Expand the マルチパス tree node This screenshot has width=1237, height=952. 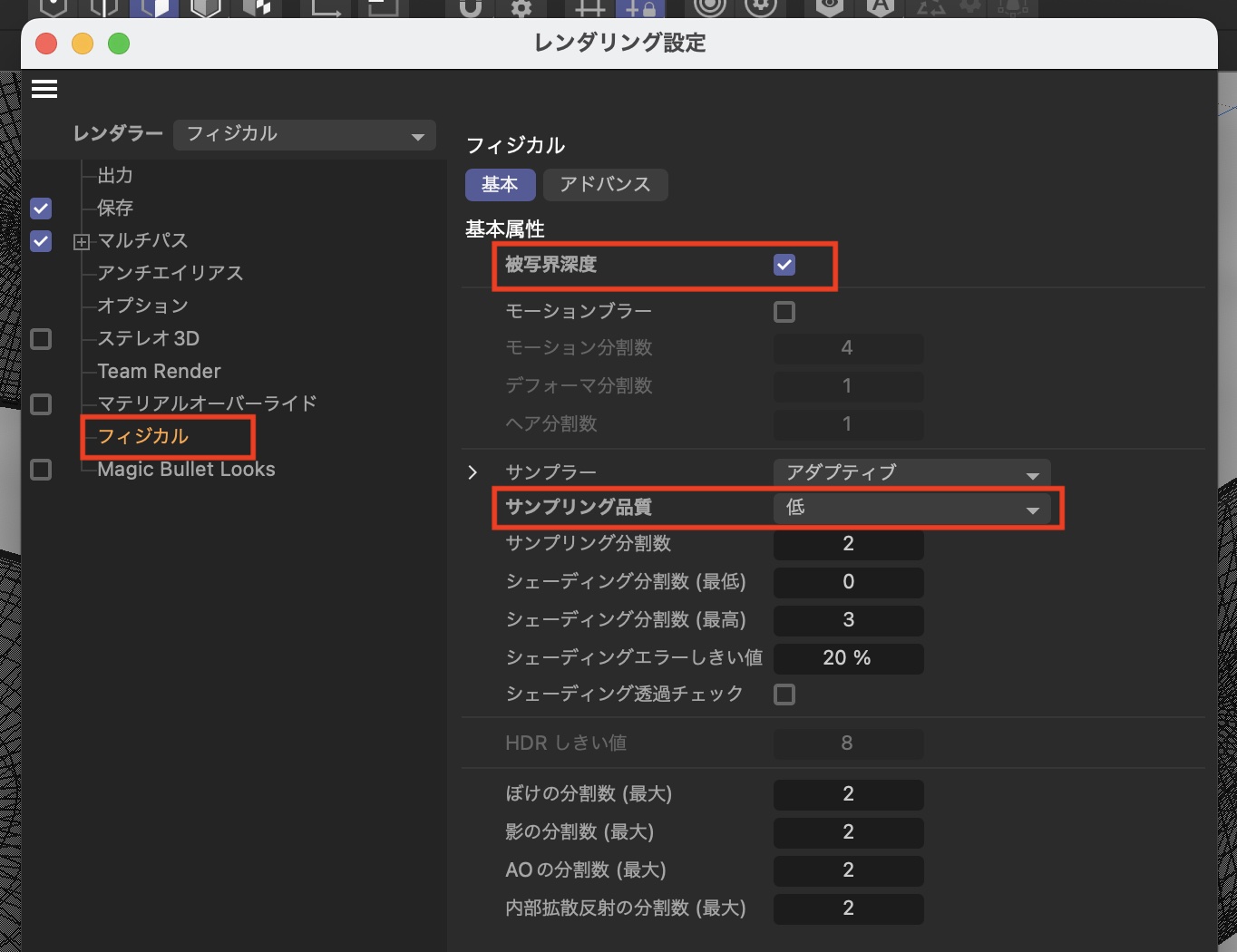point(82,242)
